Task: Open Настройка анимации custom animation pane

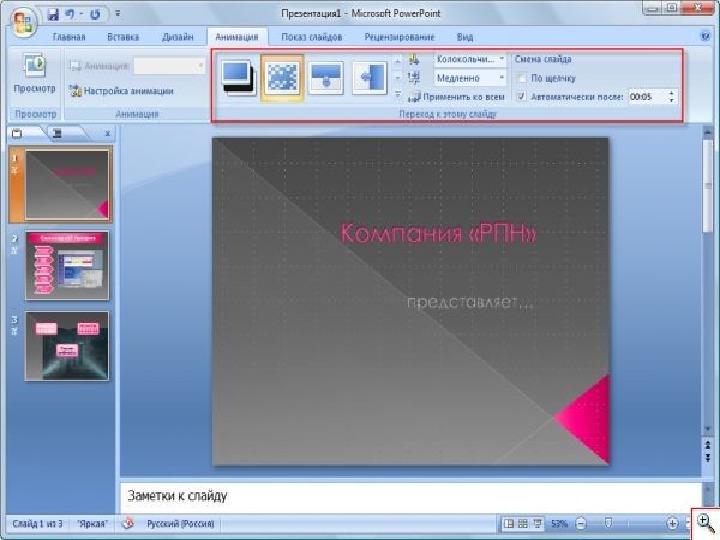Action: 121,90
